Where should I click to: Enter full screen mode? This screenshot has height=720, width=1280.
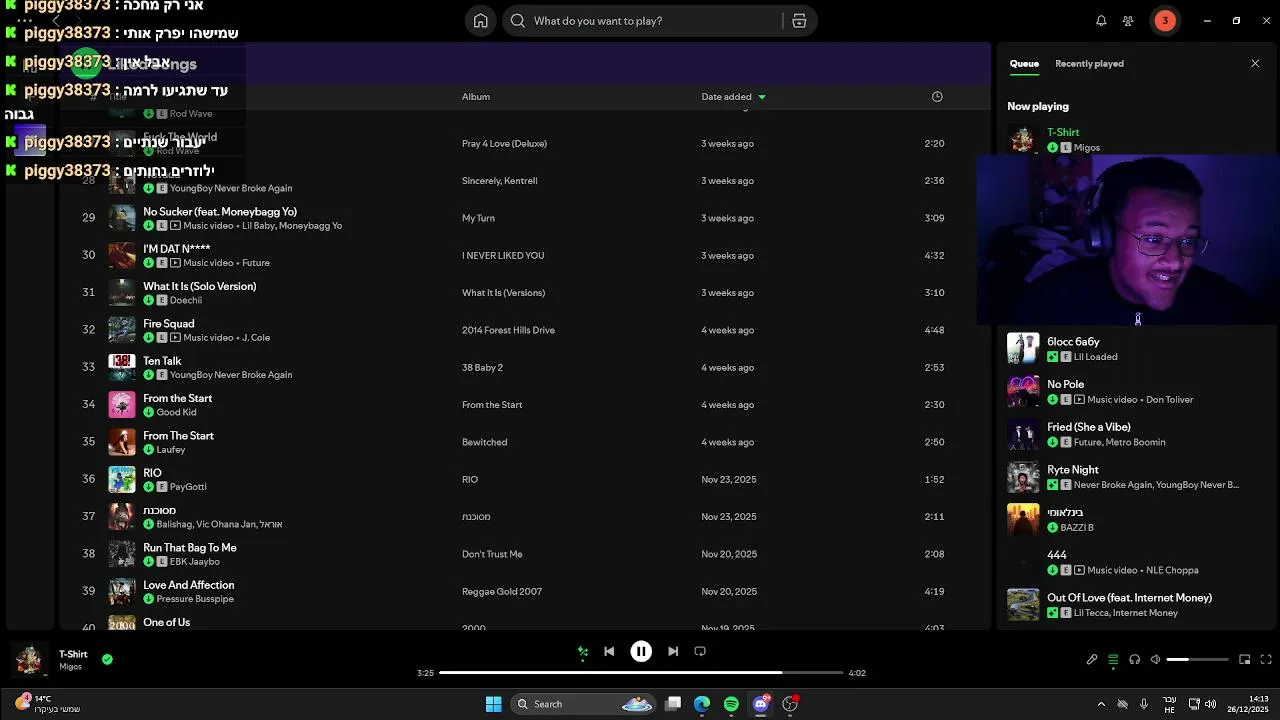(1266, 660)
